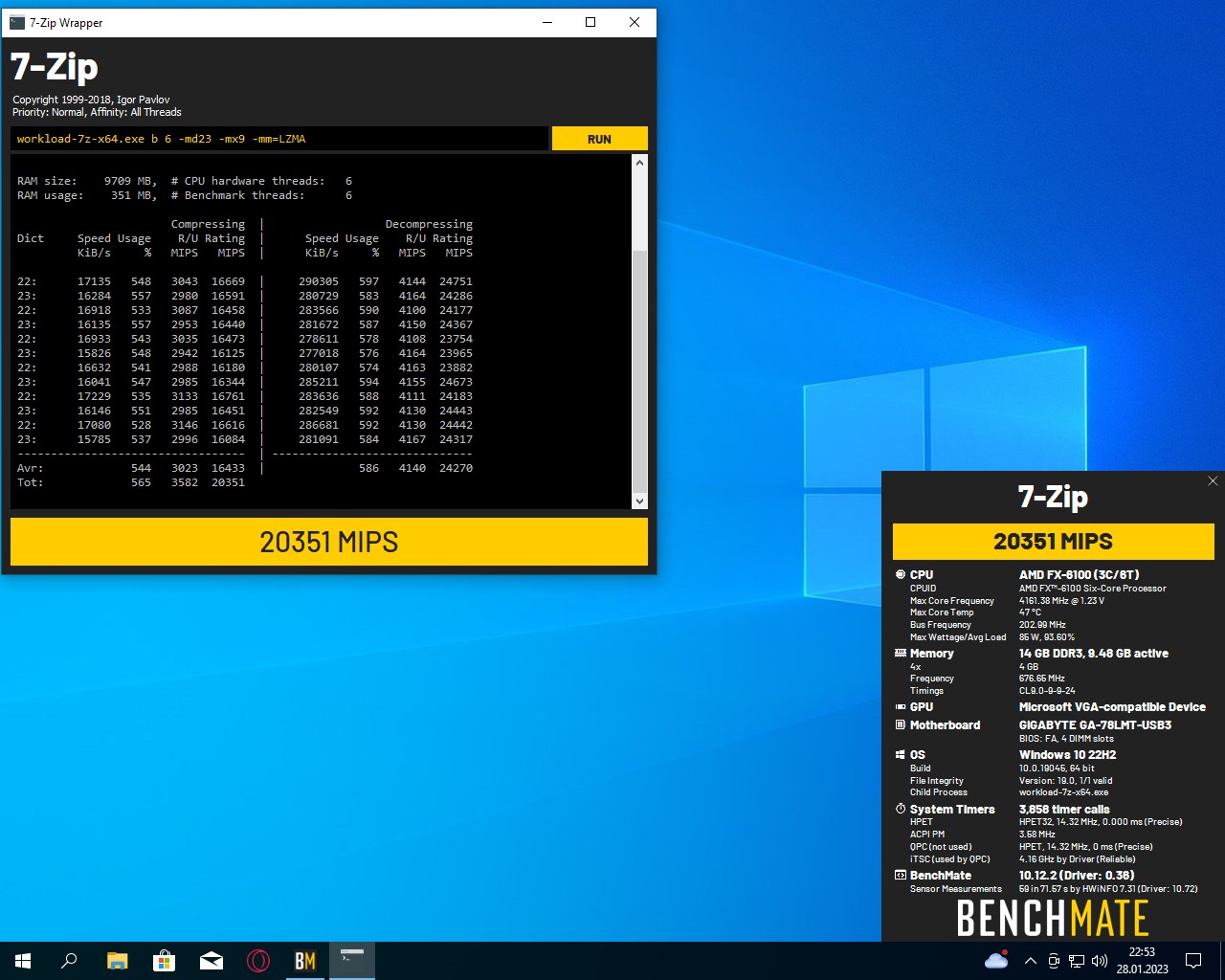Viewport: 1225px width, 980px height.
Task: Click the Priority: Normal, Affinity: All Threads text
Action: pos(97,112)
